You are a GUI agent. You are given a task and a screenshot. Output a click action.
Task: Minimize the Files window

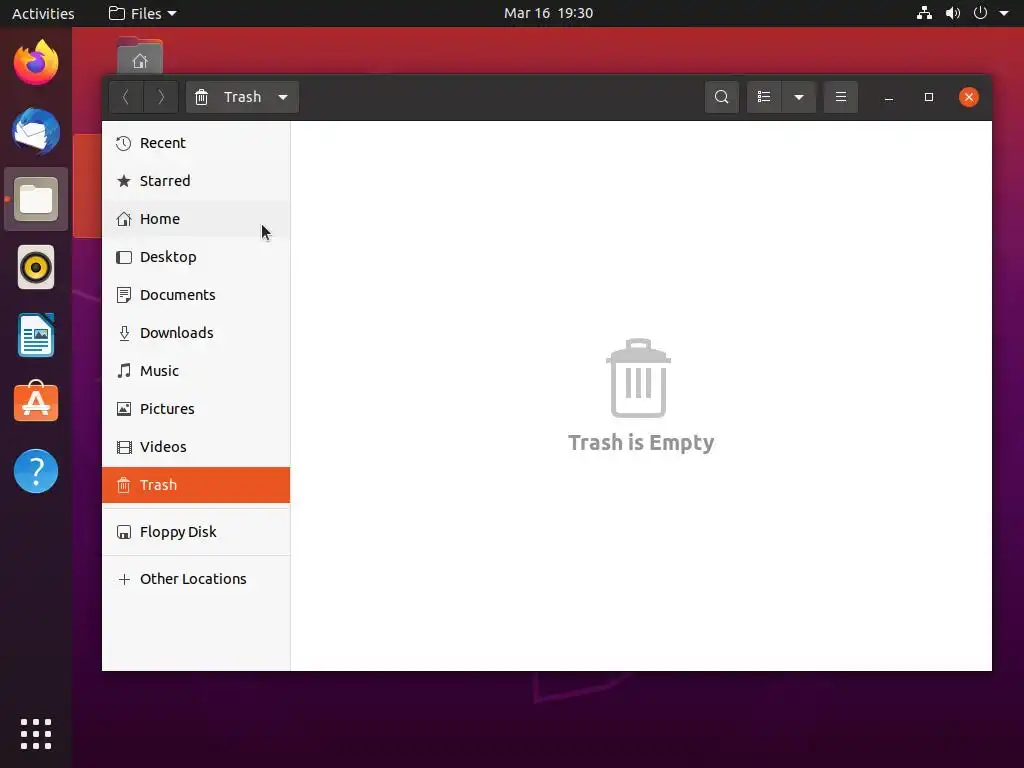point(889,97)
